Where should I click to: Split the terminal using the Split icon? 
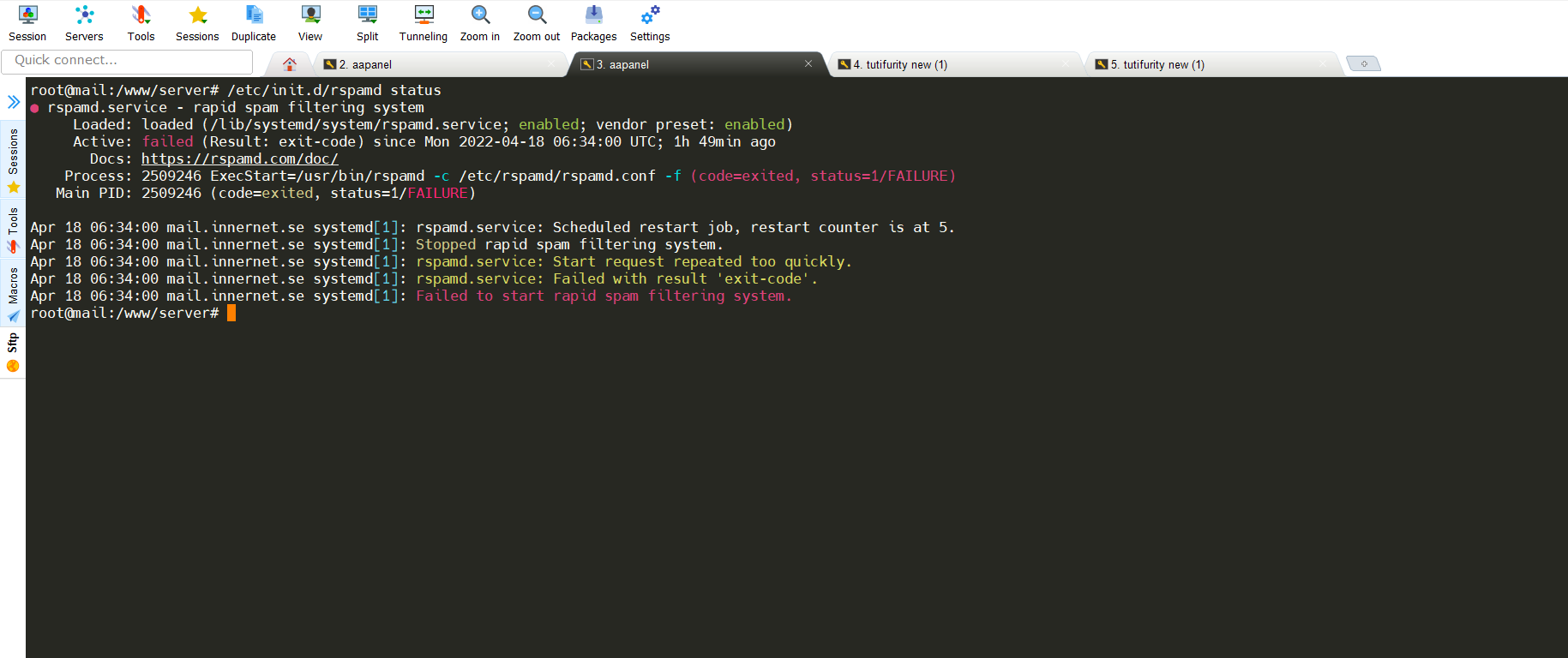(368, 23)
